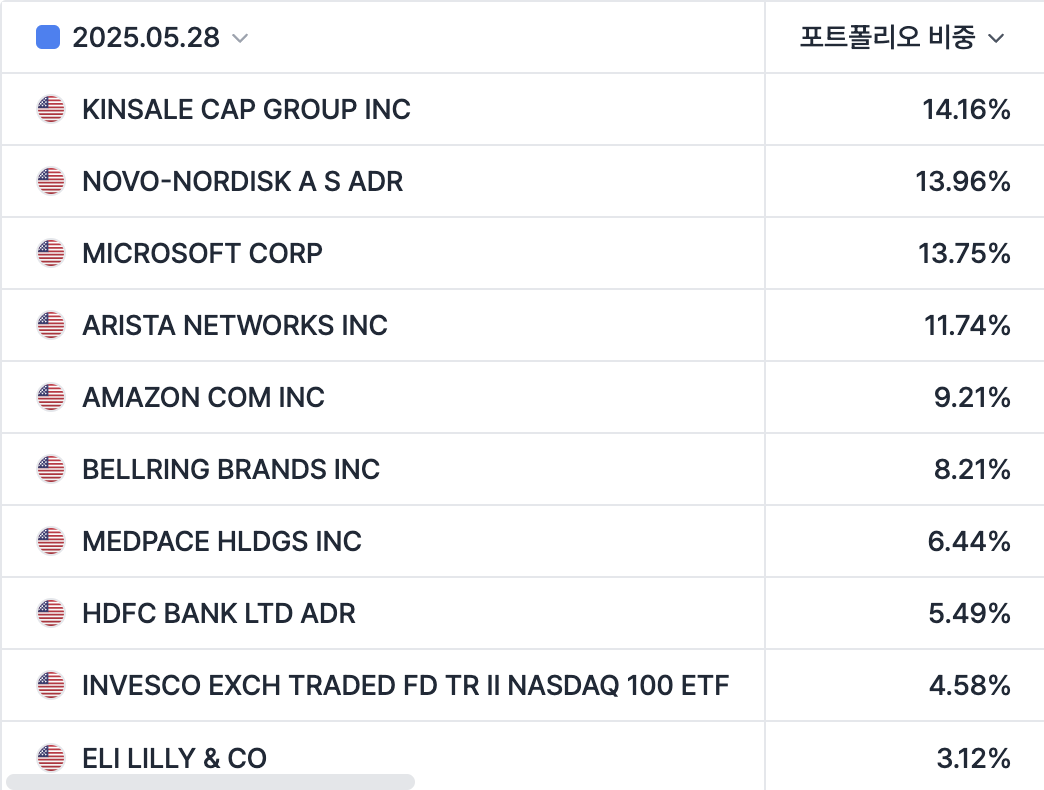Open the KINSALE CAP GROUP INC stock link
1044x790 pixels.
coord(246,109)
